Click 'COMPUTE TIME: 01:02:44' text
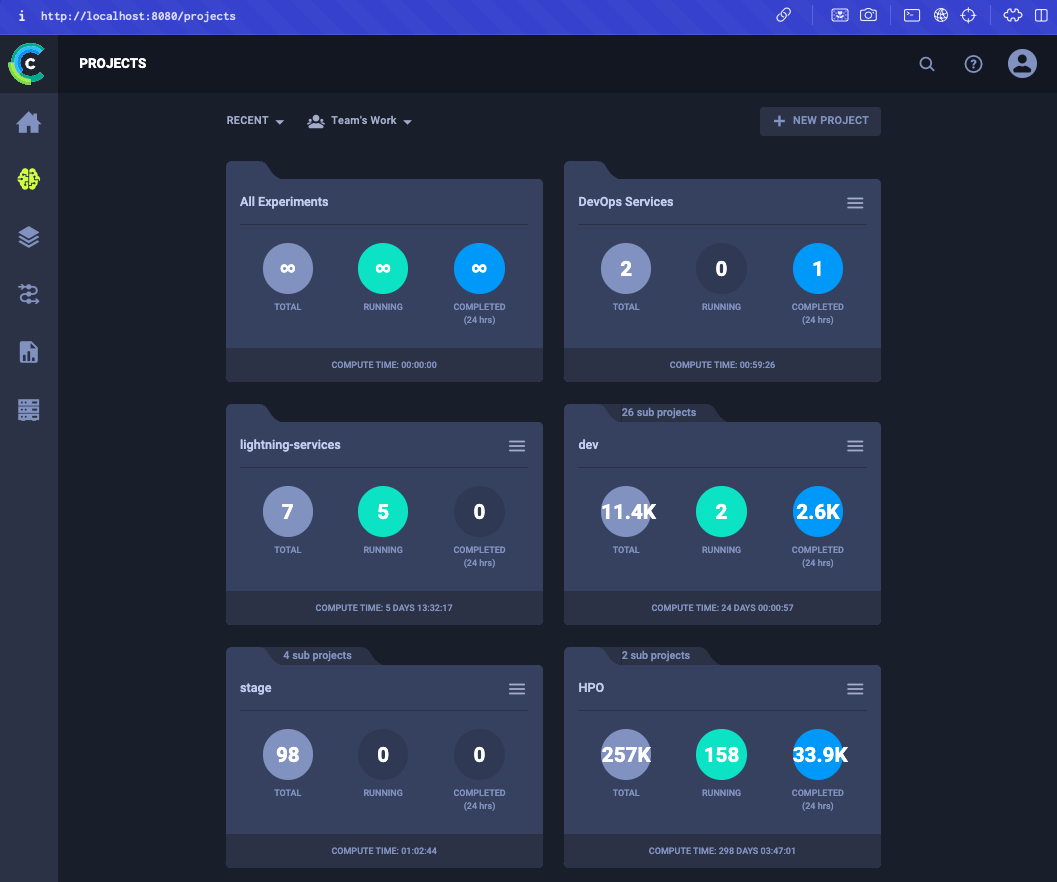 (x=384, y=851)
